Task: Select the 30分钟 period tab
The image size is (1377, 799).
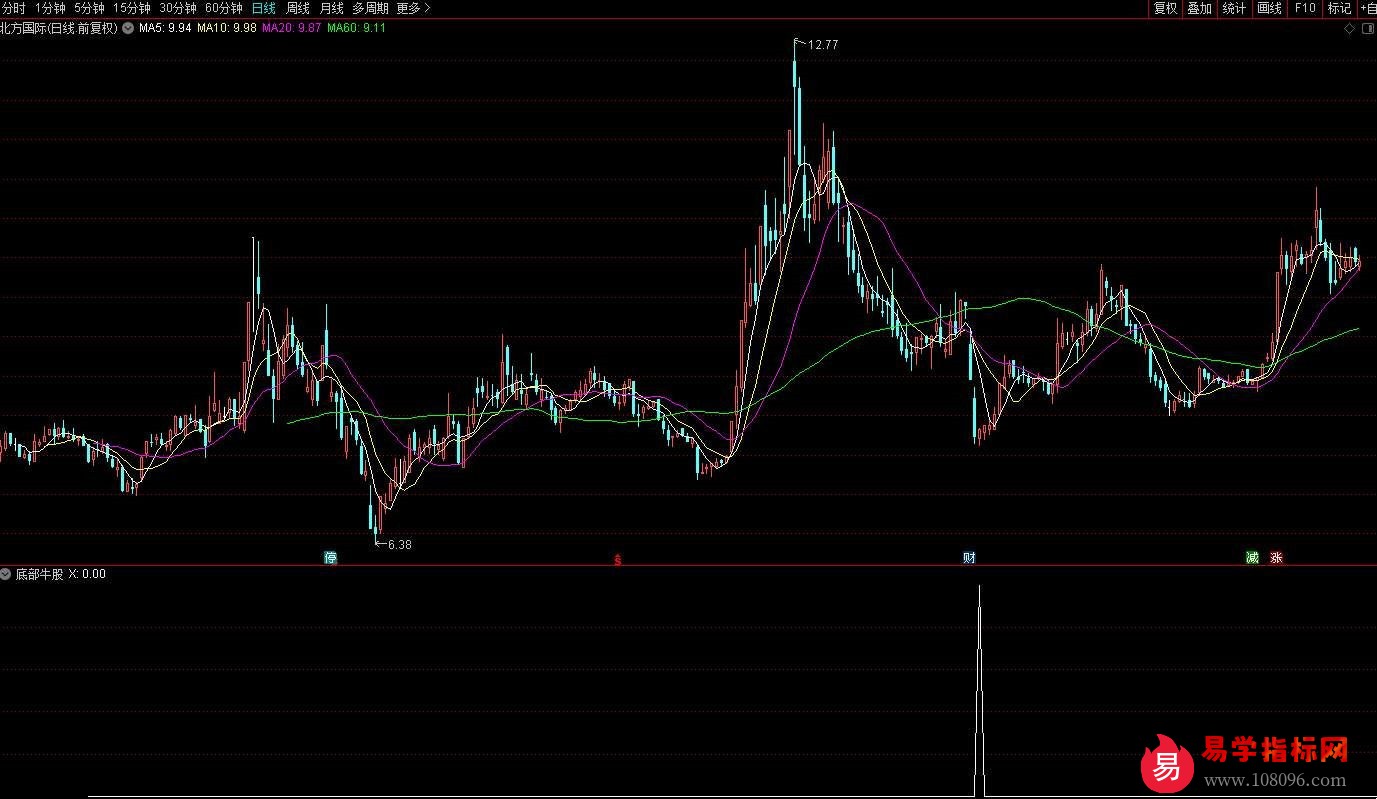Action: [x=178, y=8]
